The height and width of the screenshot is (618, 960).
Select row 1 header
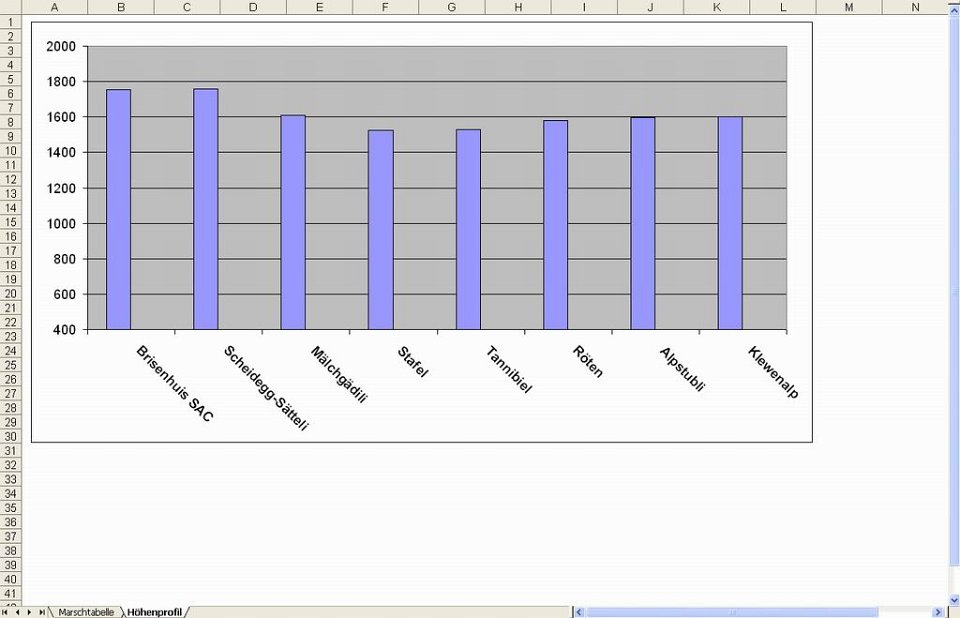(x=10, y=22)
